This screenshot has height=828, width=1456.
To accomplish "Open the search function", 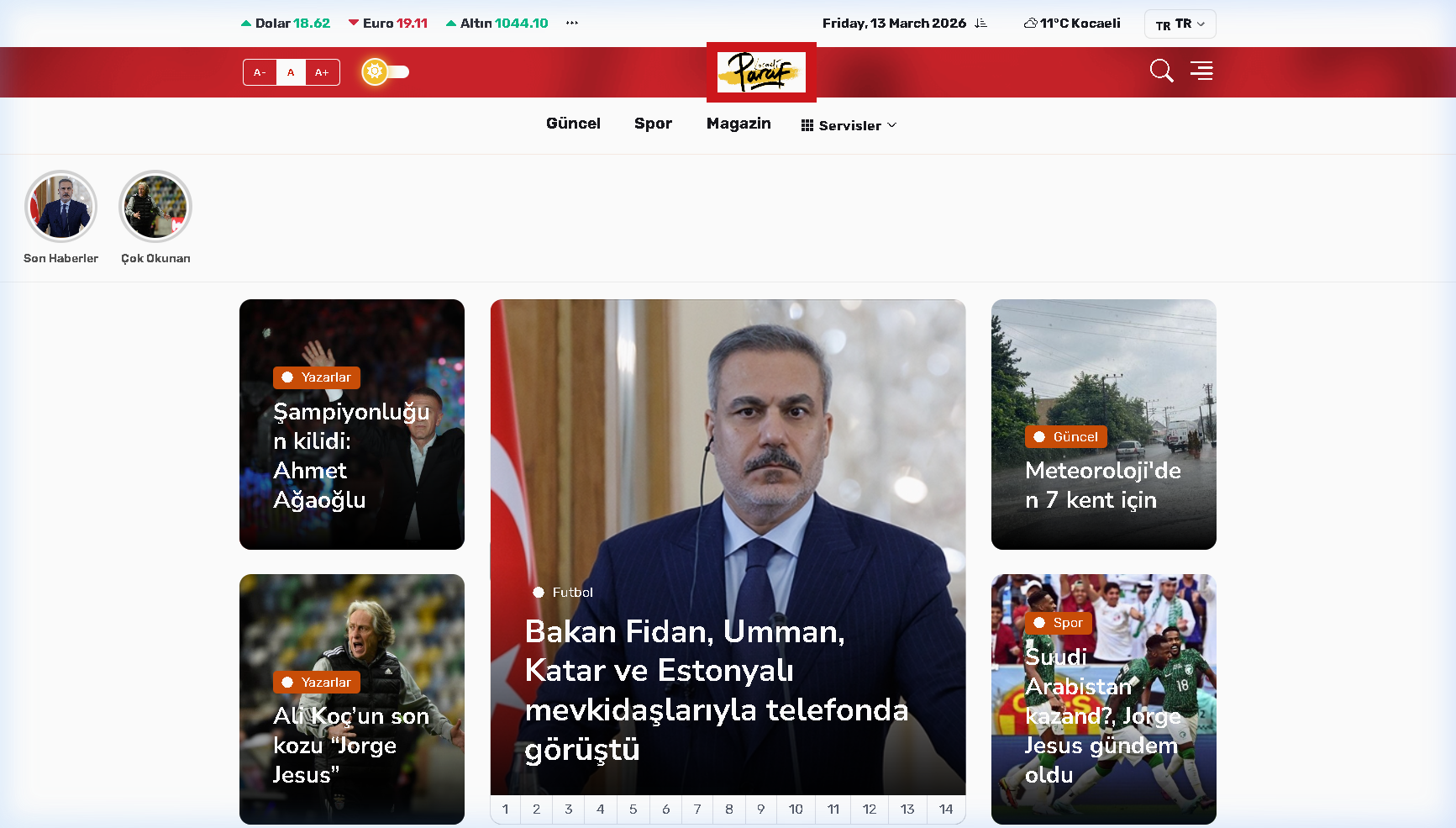I will tap(1161, 71).
